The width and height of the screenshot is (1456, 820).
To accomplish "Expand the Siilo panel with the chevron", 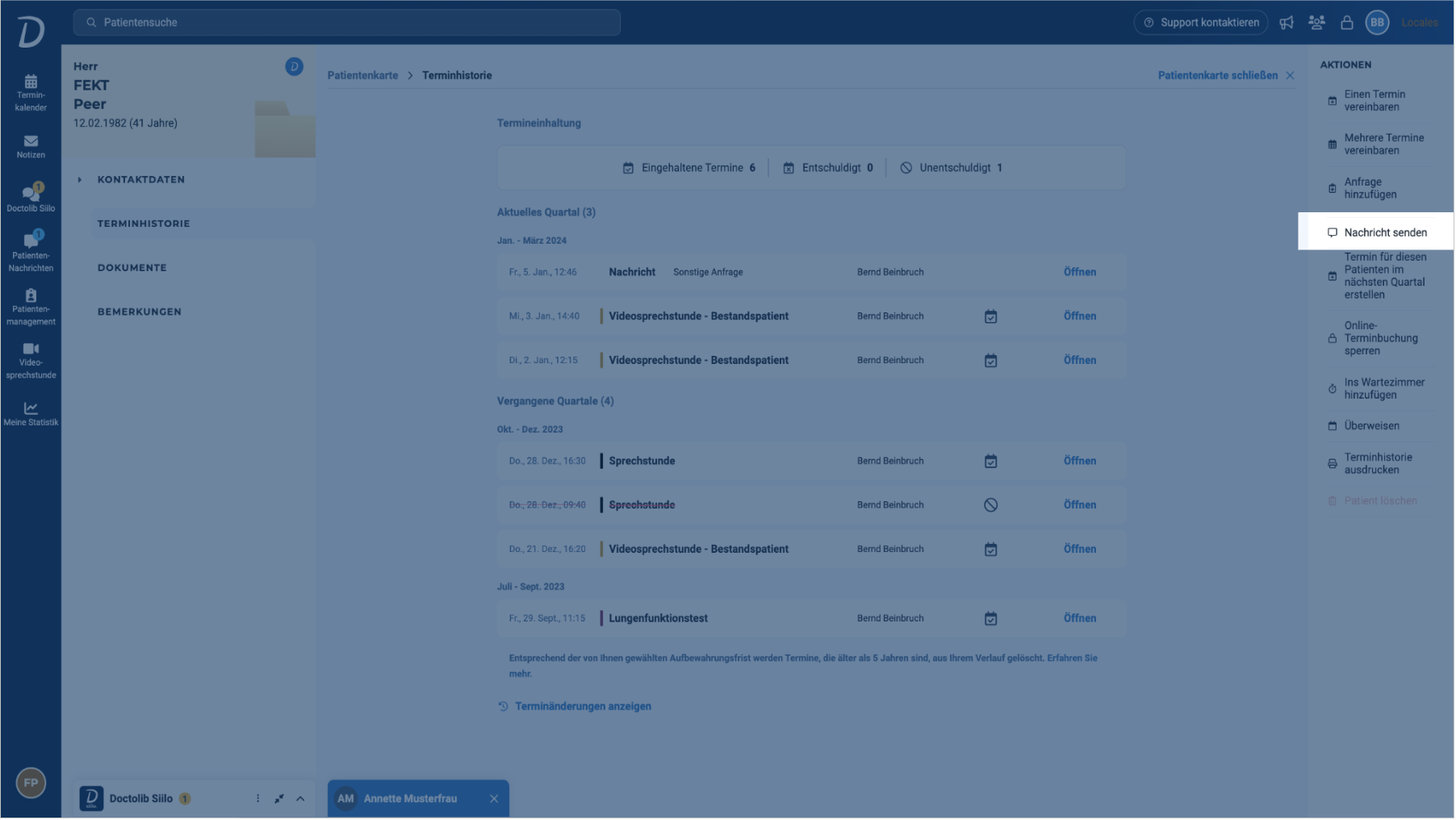I will pos(301,799).
